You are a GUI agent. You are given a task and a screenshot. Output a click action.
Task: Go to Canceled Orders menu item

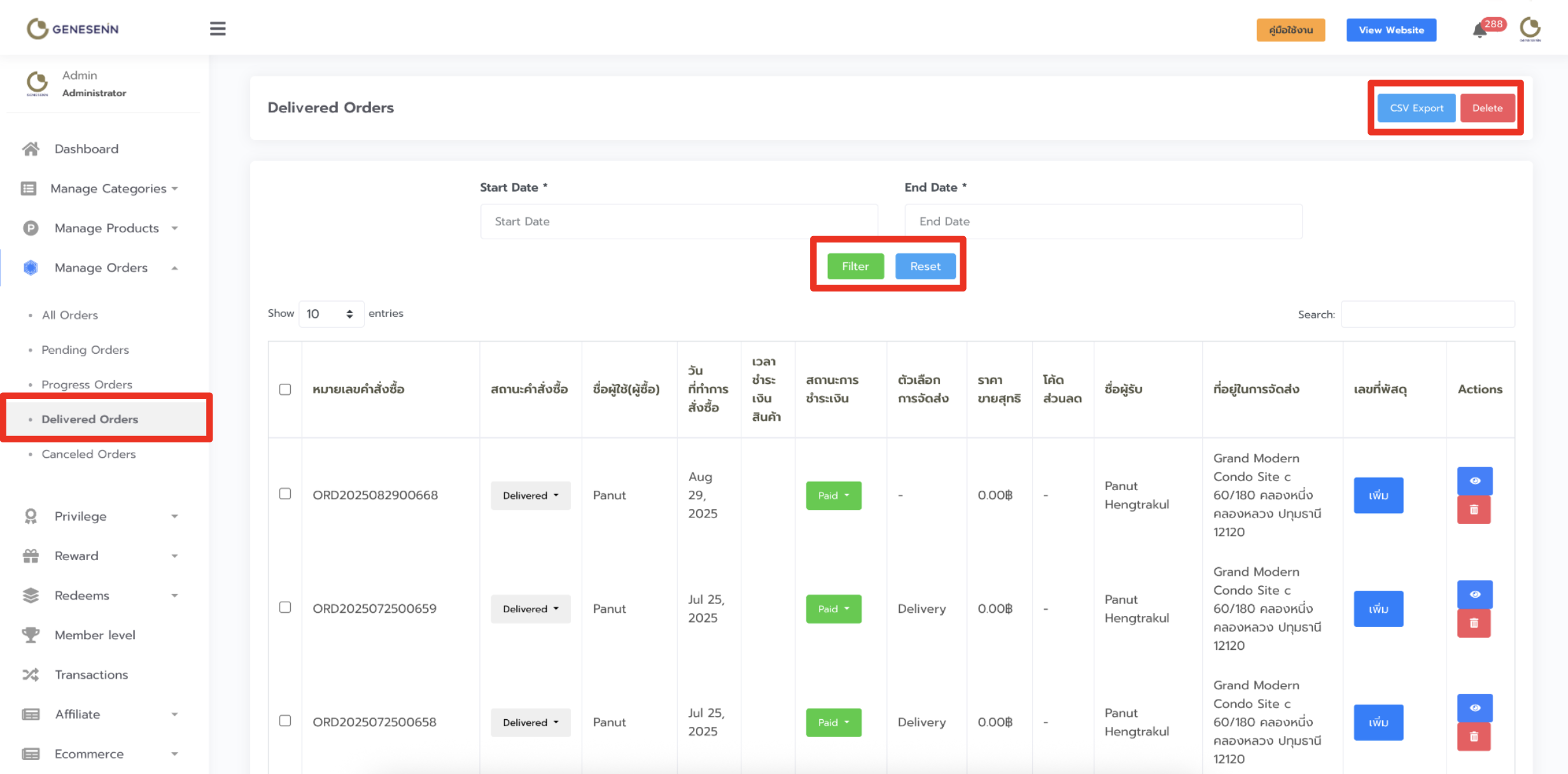coord(88,454)
